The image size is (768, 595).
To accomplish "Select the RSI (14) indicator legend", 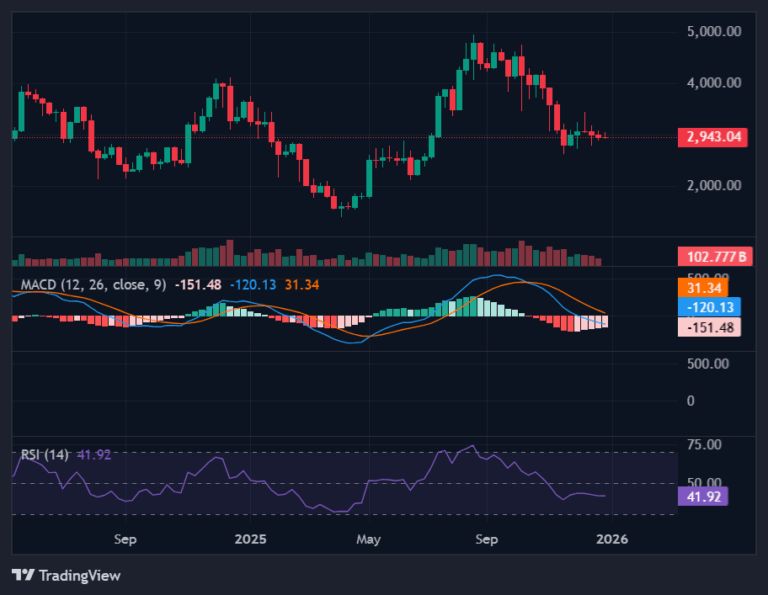I will [45, 455].
